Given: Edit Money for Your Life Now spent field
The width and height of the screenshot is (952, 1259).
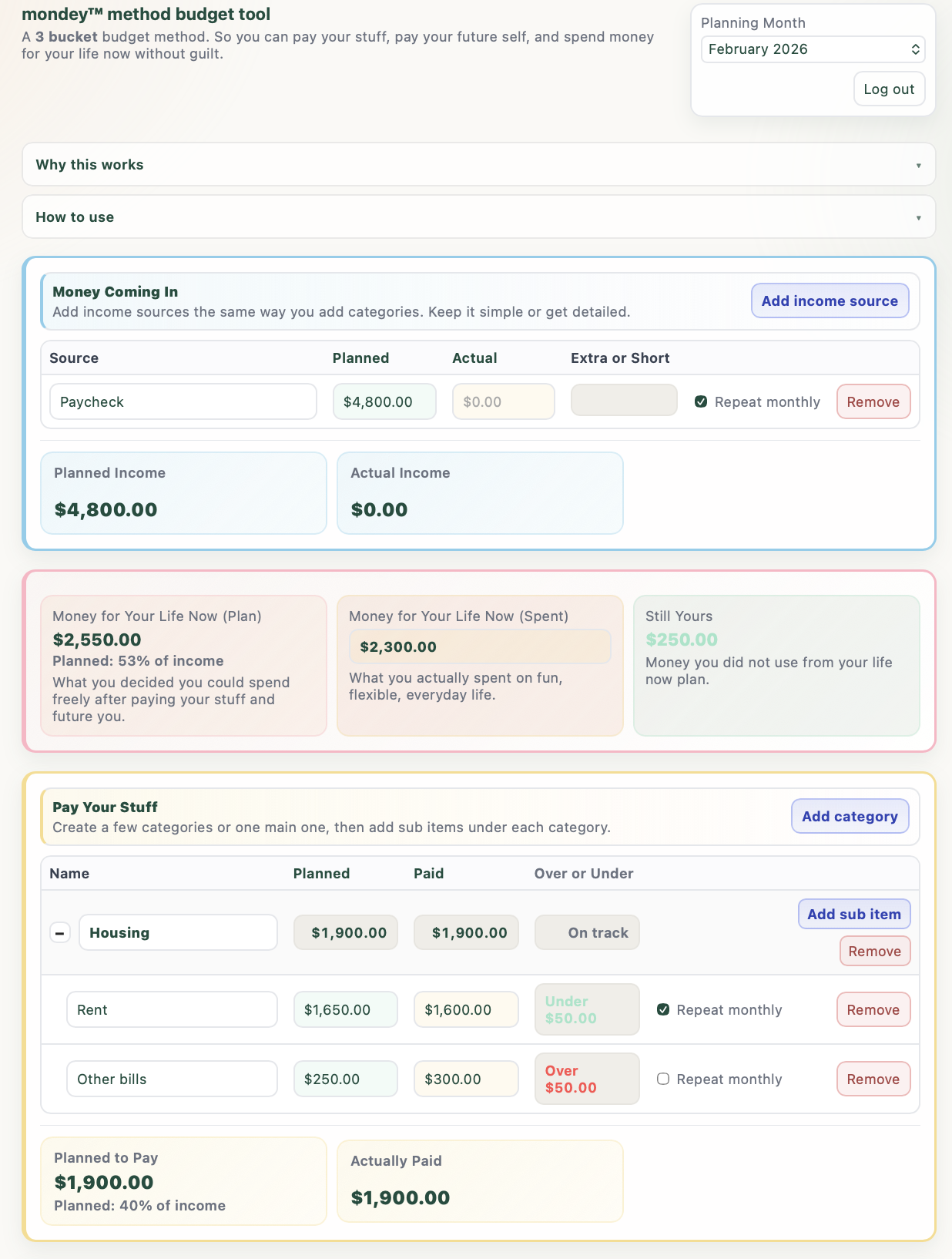Looking at the screenshot, I should (x=480, y=646).
